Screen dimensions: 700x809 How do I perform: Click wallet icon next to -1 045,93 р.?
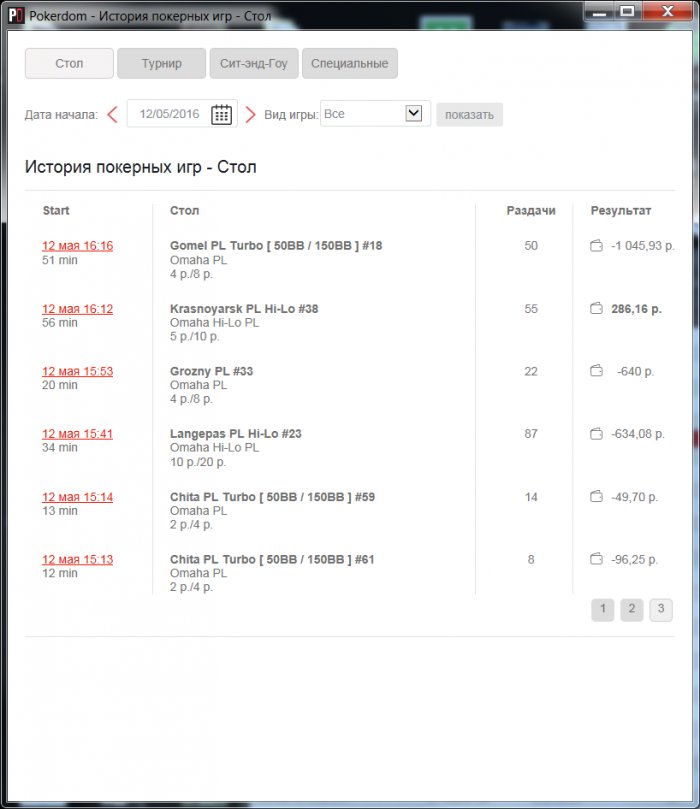point(596,246)
